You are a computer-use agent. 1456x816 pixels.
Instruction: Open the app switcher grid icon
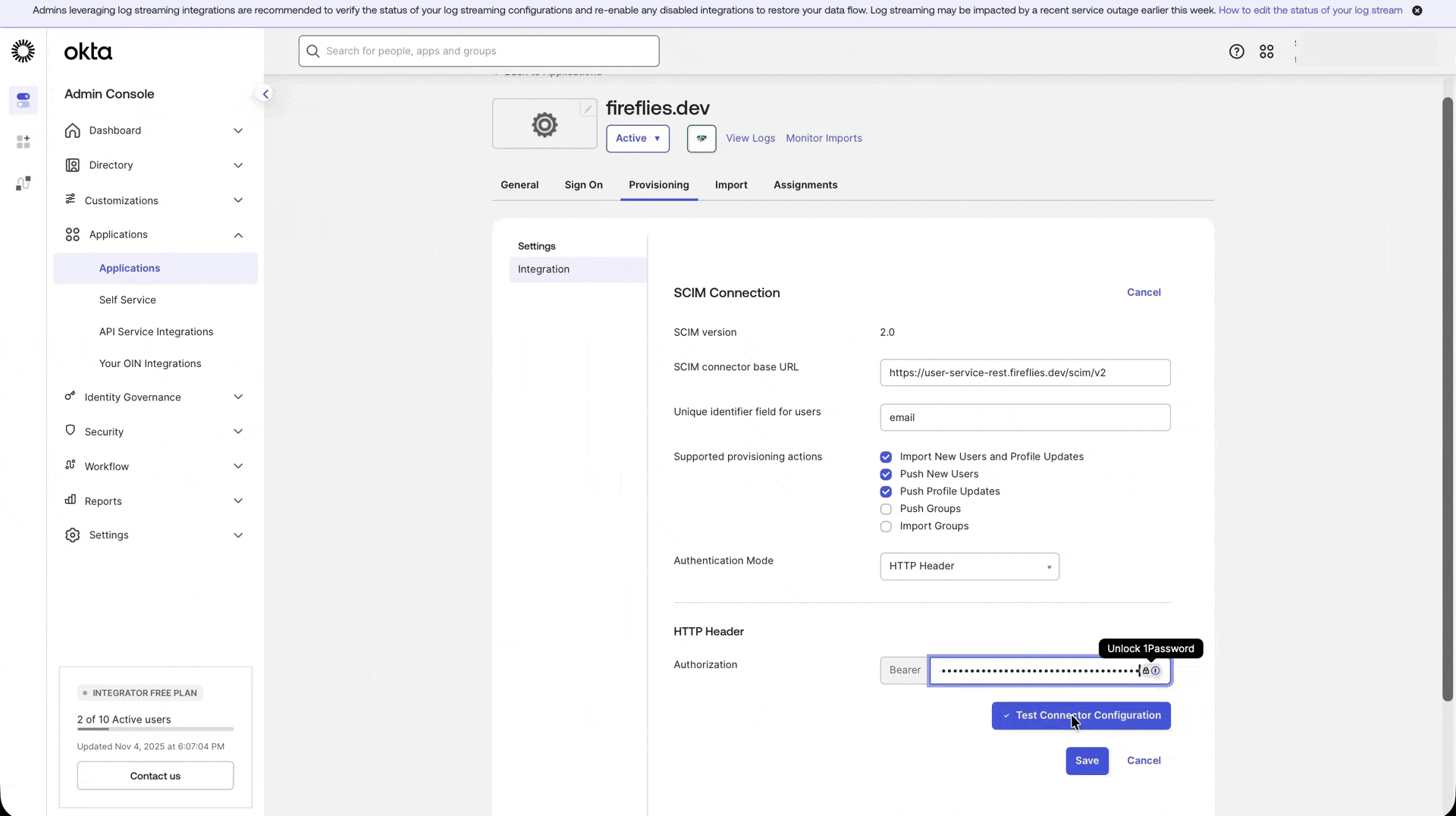(x=1266, y=52)
